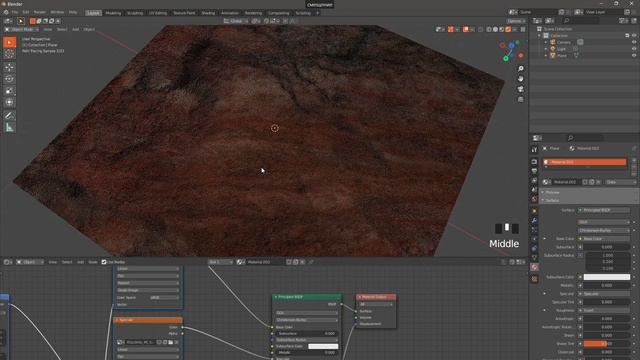Open the Texture properties tab
The height and width of the screenshot is (360, 640).
tap(534, 279)
